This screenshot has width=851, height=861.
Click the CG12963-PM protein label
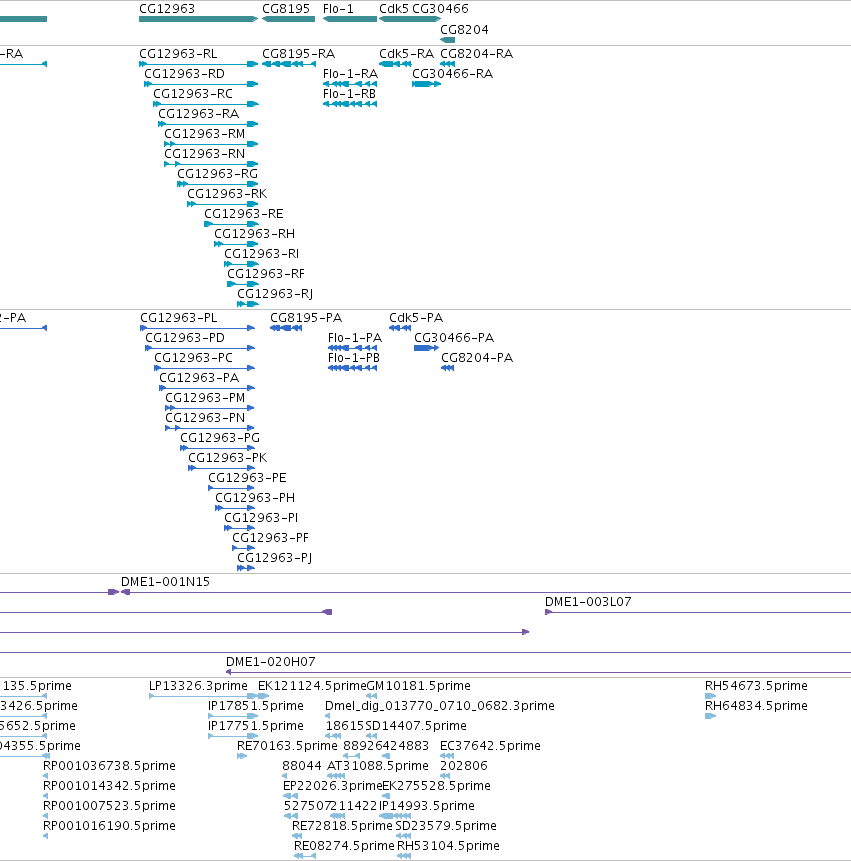click(x=205, y=398)
